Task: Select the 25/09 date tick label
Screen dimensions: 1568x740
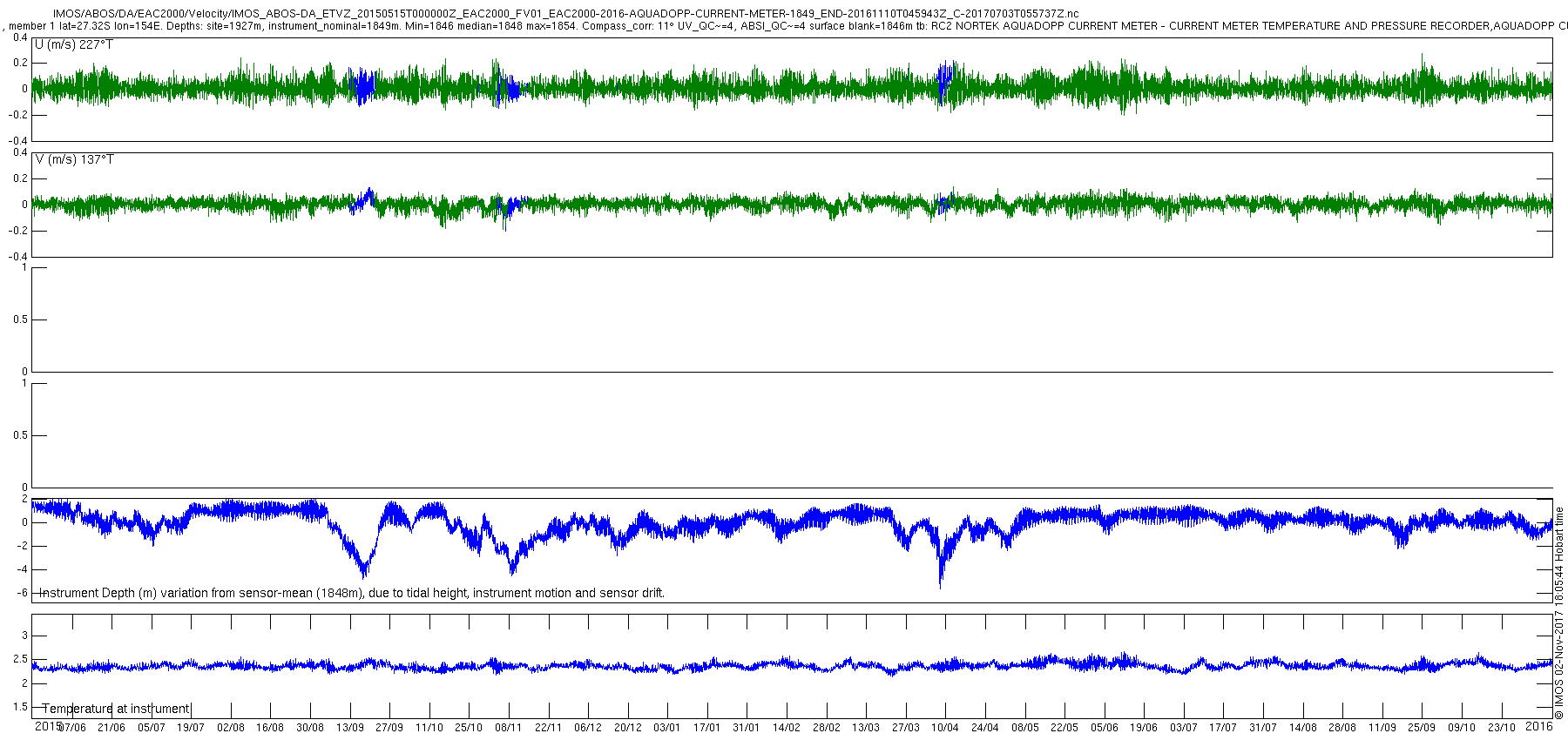Action: click(1422, 728)
